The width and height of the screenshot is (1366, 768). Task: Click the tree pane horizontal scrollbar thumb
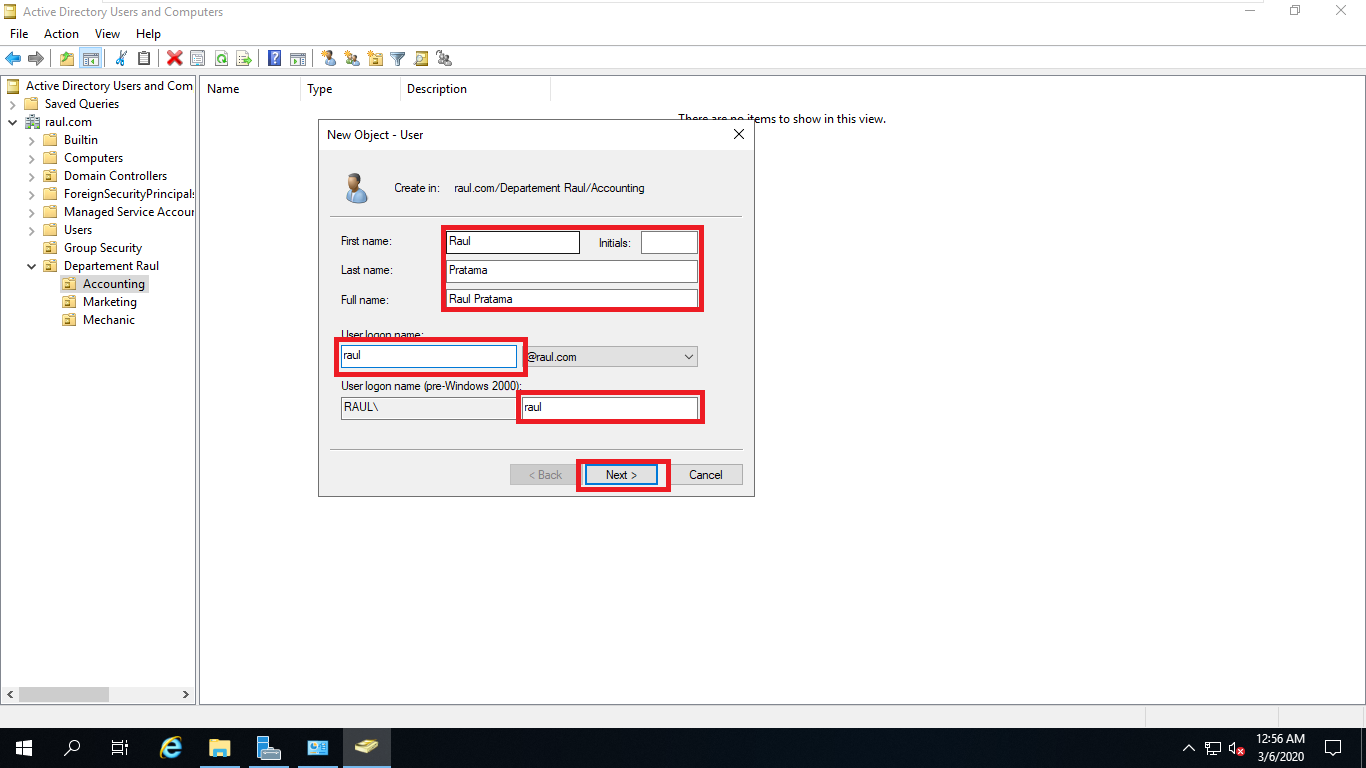pyautogui.click(x=63, y=694)
